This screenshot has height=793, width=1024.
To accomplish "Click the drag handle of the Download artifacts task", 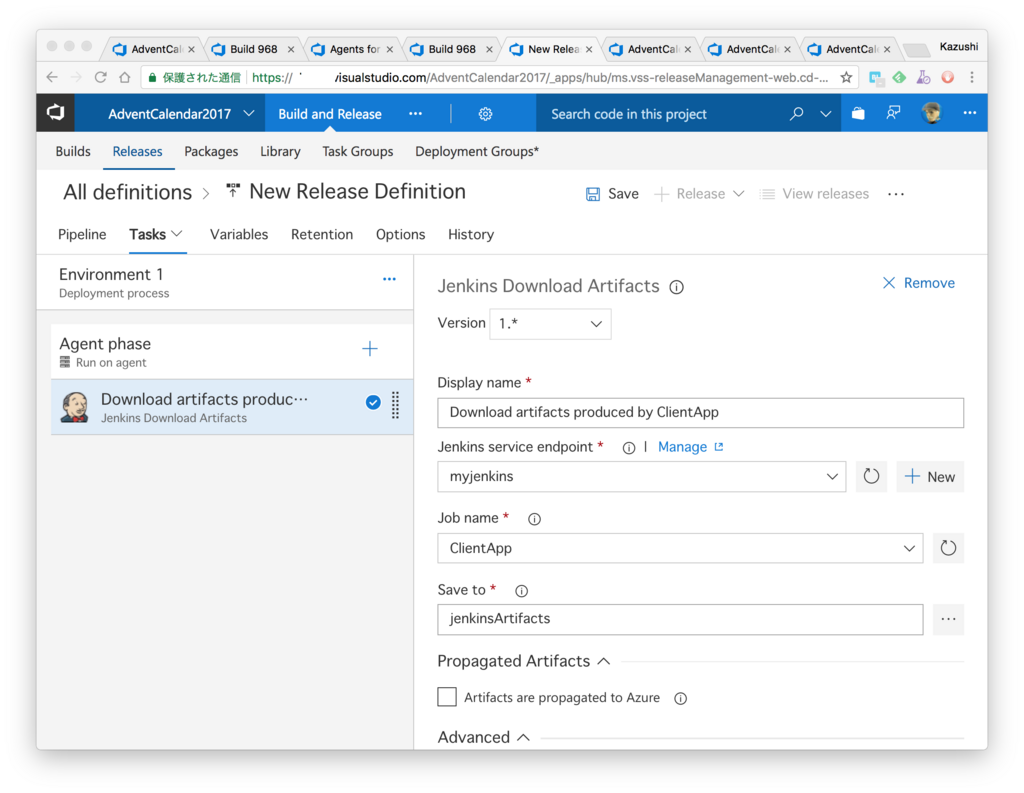I will tap(395, 405).
